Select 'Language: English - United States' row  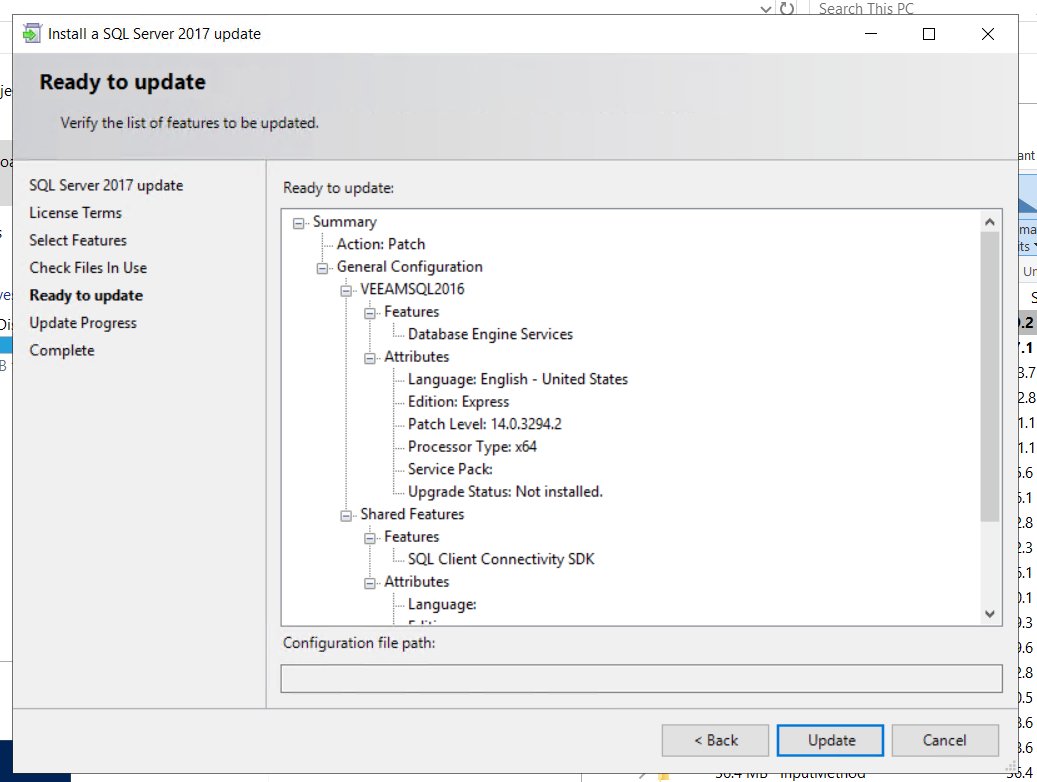[517, 379]
